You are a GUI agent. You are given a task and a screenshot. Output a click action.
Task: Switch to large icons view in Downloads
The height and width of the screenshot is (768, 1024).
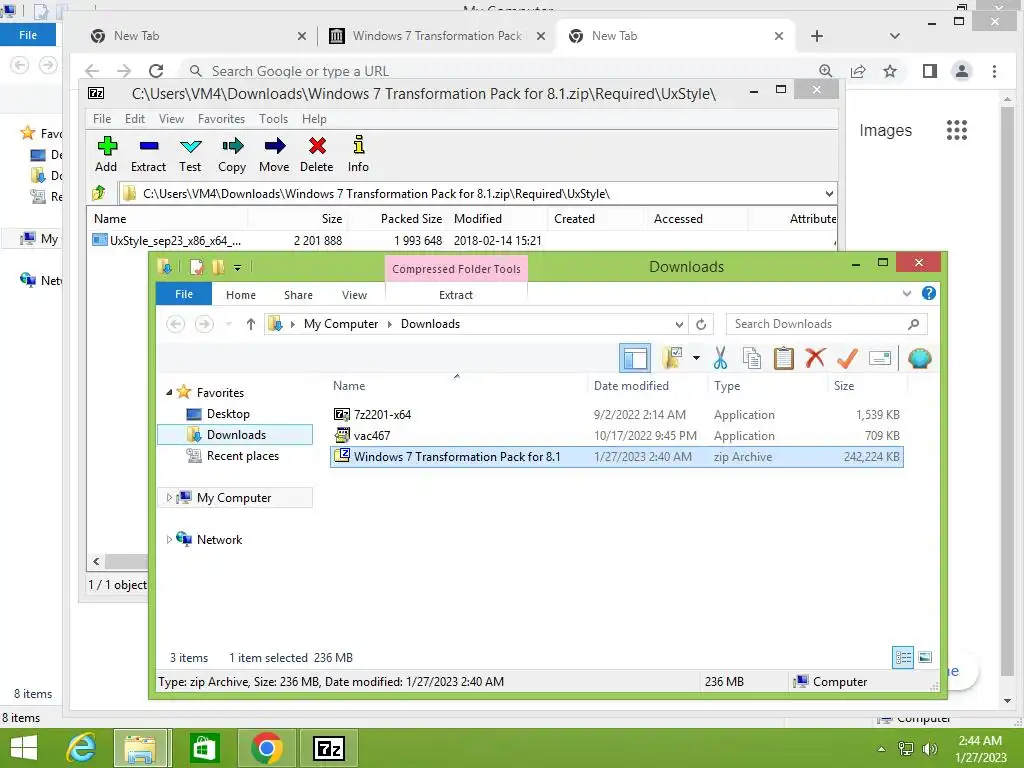pos(925,657)
